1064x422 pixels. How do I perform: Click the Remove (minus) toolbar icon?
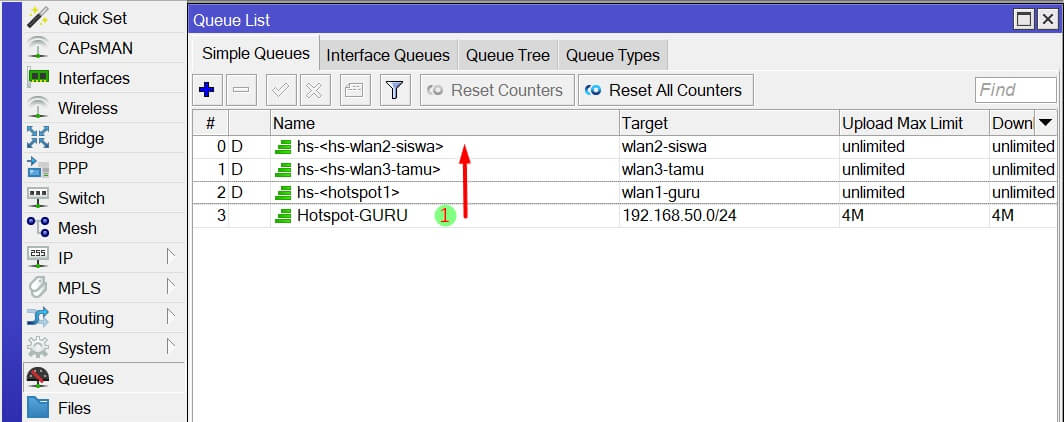242,90
